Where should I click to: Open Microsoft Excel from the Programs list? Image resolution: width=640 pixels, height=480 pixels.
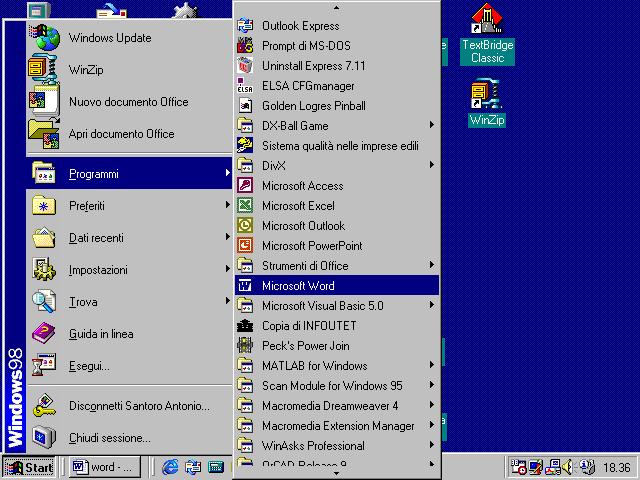pos(337,205)
